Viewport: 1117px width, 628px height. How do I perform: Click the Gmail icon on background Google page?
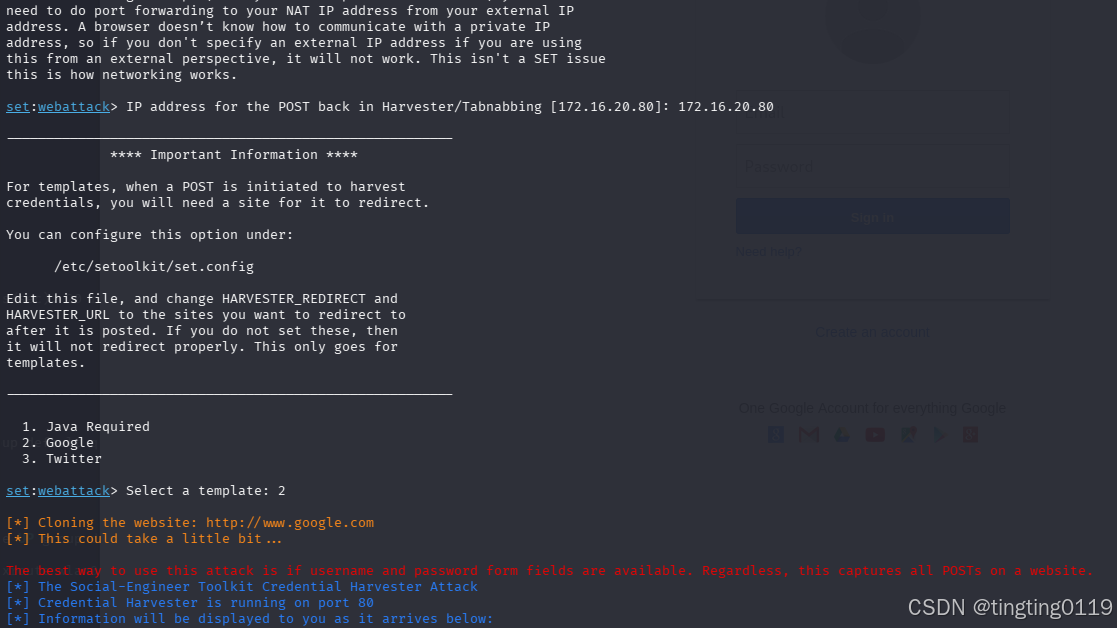[809, 435]
